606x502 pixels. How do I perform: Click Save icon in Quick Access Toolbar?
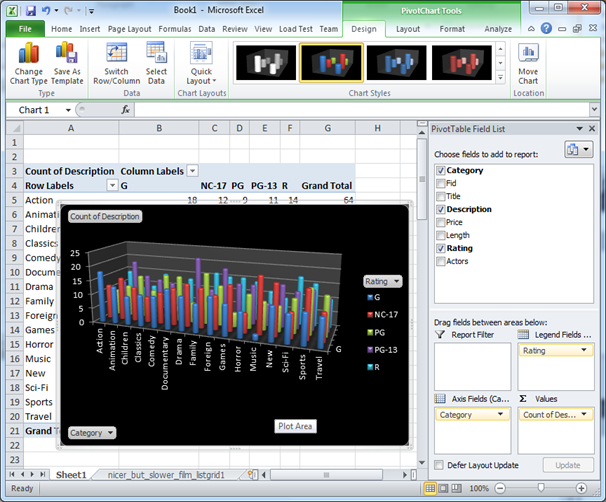(x=31, y=10)
